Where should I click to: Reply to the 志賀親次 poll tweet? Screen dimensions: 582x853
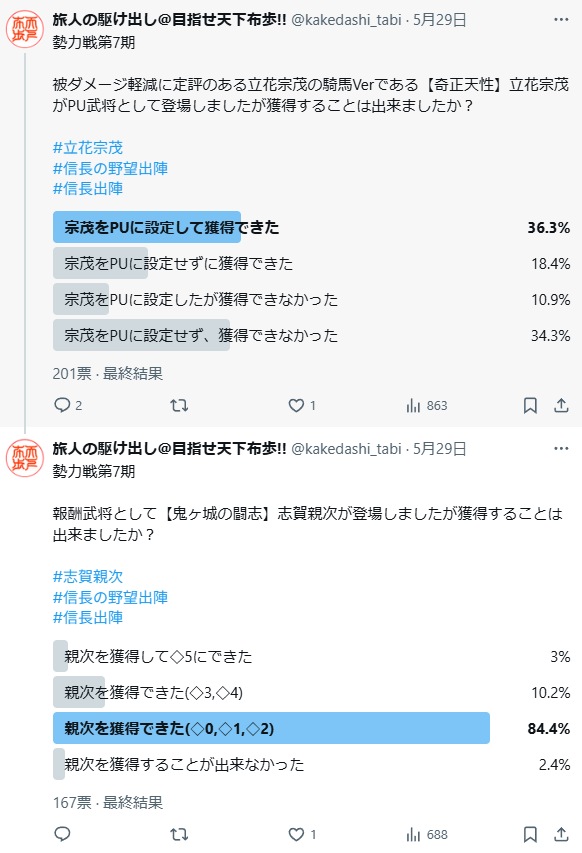[x=63, y=834]
